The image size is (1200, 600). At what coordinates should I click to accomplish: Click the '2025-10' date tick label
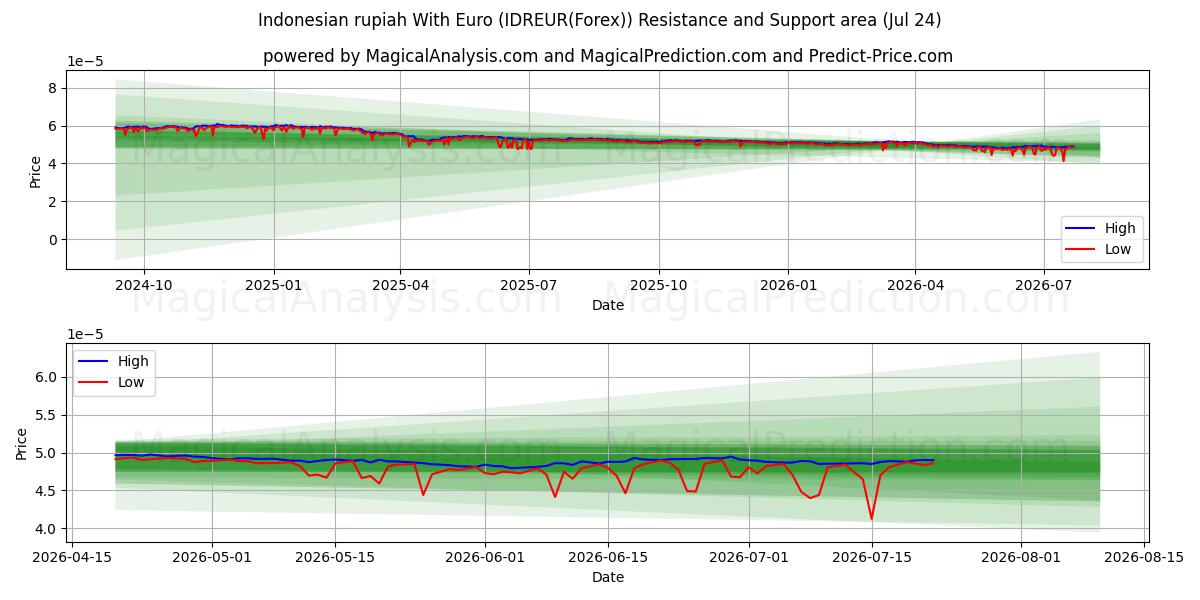(x=659, y=285)
